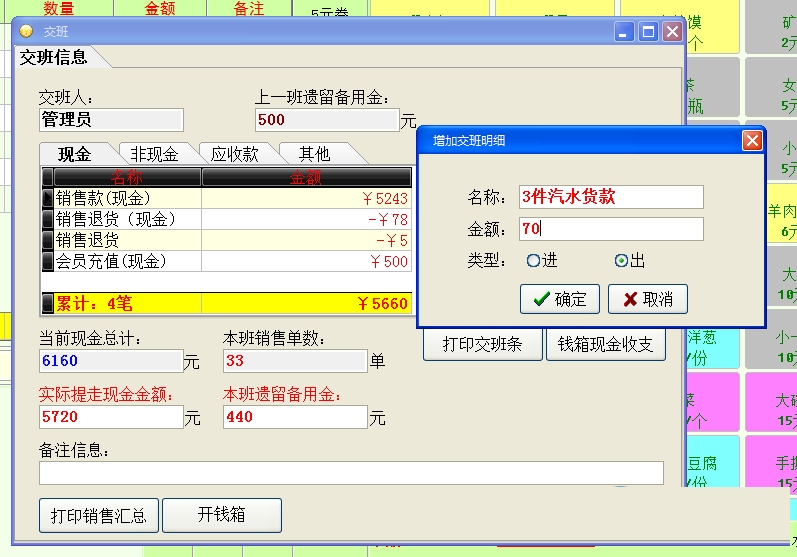
Task: Click the 交班 window title icon
Action: (26, 32)
